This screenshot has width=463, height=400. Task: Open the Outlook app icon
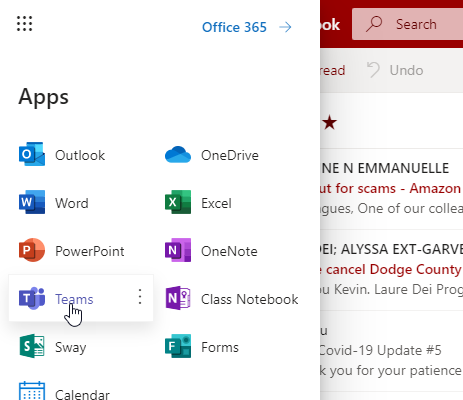click(x=32, y=154)
